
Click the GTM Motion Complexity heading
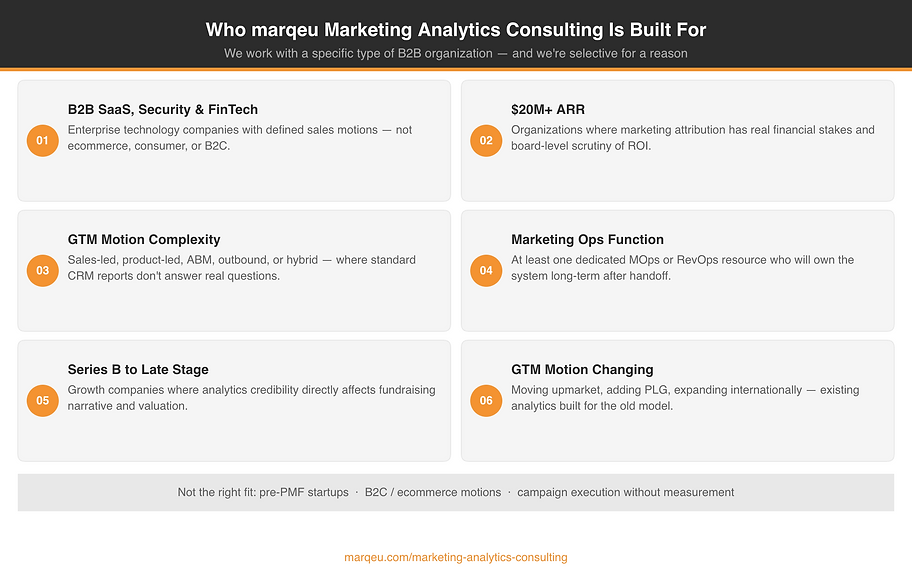tap(144, 240)
